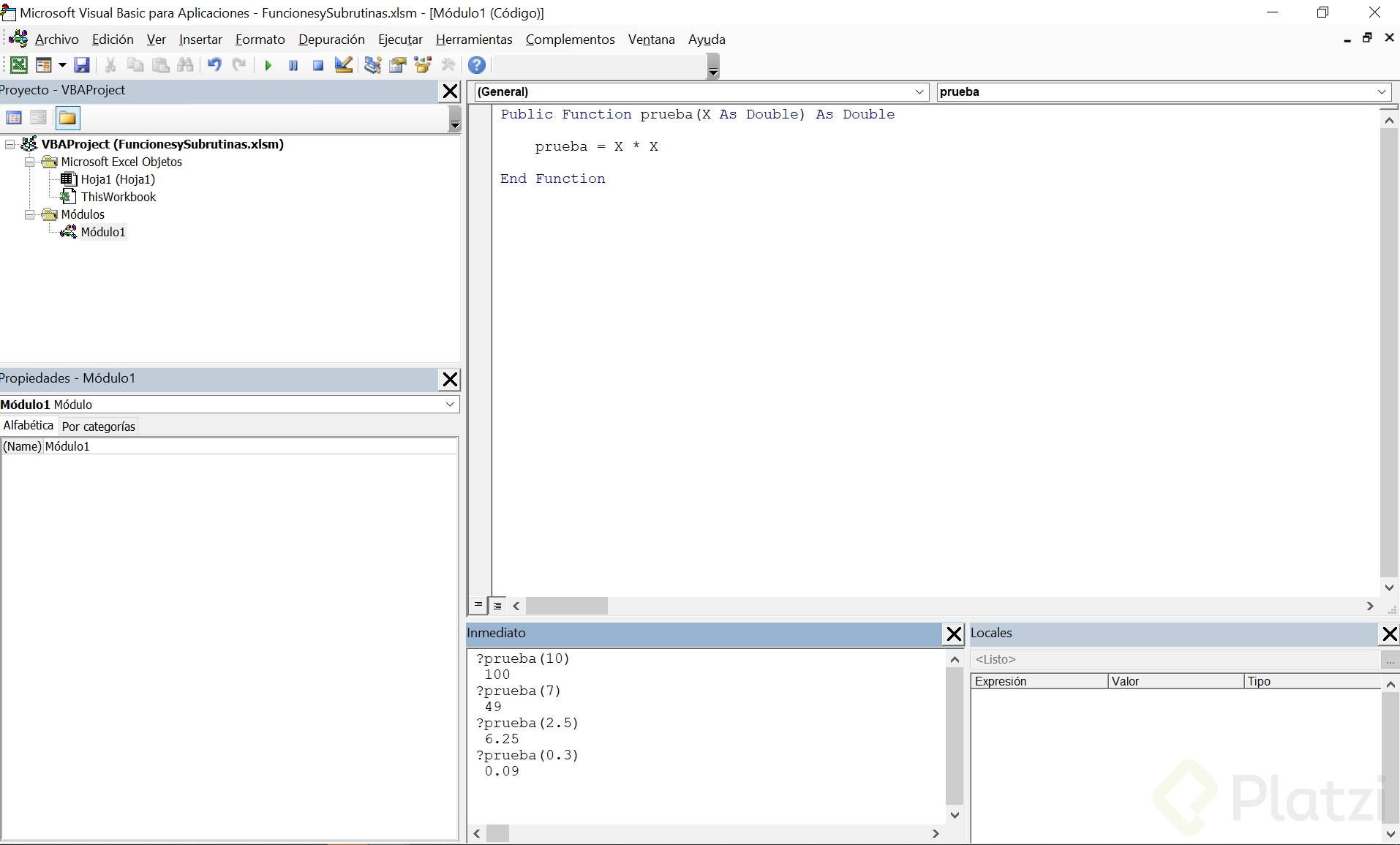Click the toolbar options overflow arrow
The height and width of the screenshot is (845, 1400).
tap(713, 67)
